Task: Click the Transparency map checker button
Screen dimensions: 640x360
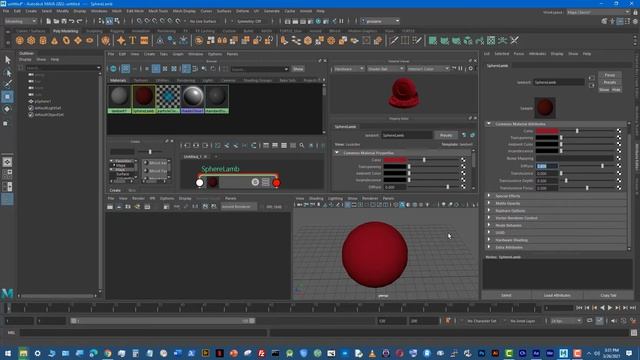Action: [619, 138]
